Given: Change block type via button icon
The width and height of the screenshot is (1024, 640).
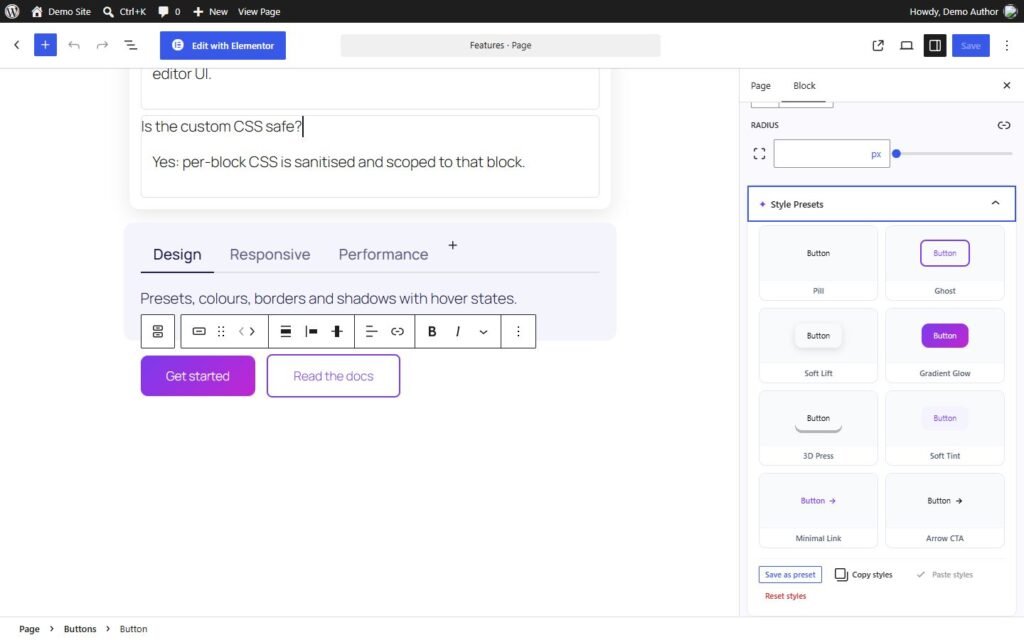Looking at the screenshot, I should pyautogui.click(x=199, y=331).
